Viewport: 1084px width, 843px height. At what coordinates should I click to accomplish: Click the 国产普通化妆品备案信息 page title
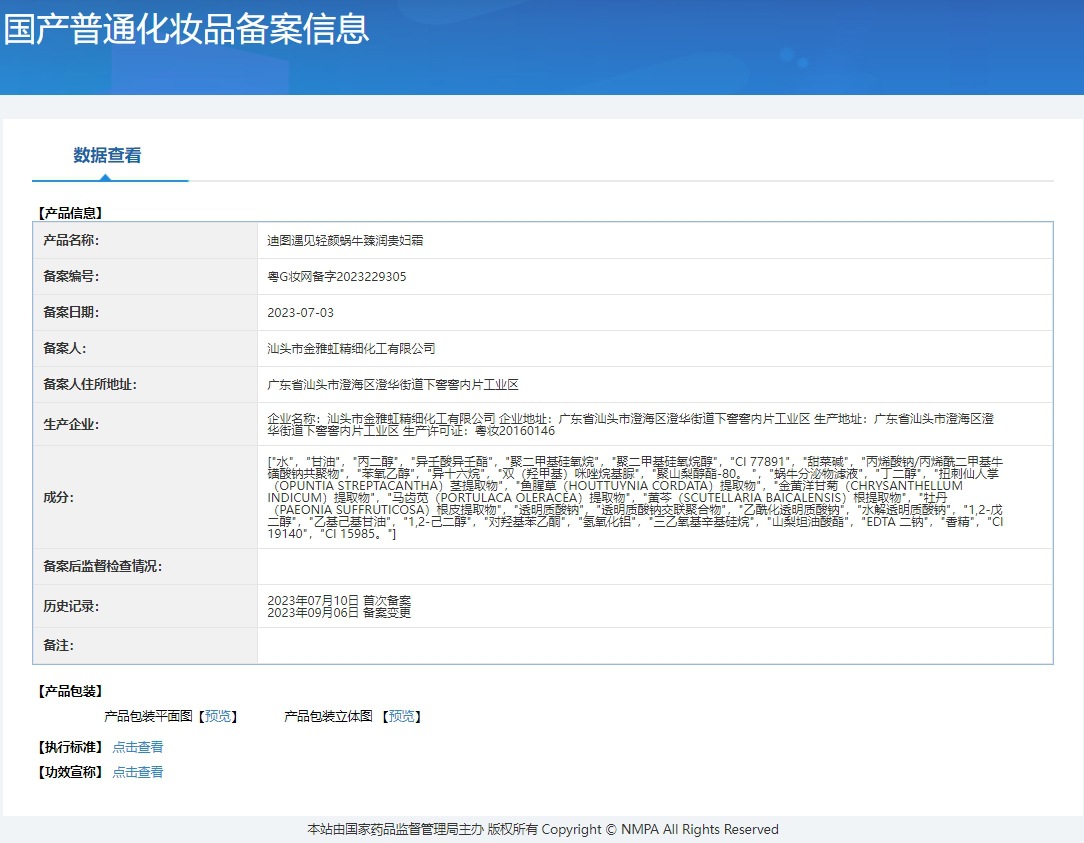[x=186, y=28]
